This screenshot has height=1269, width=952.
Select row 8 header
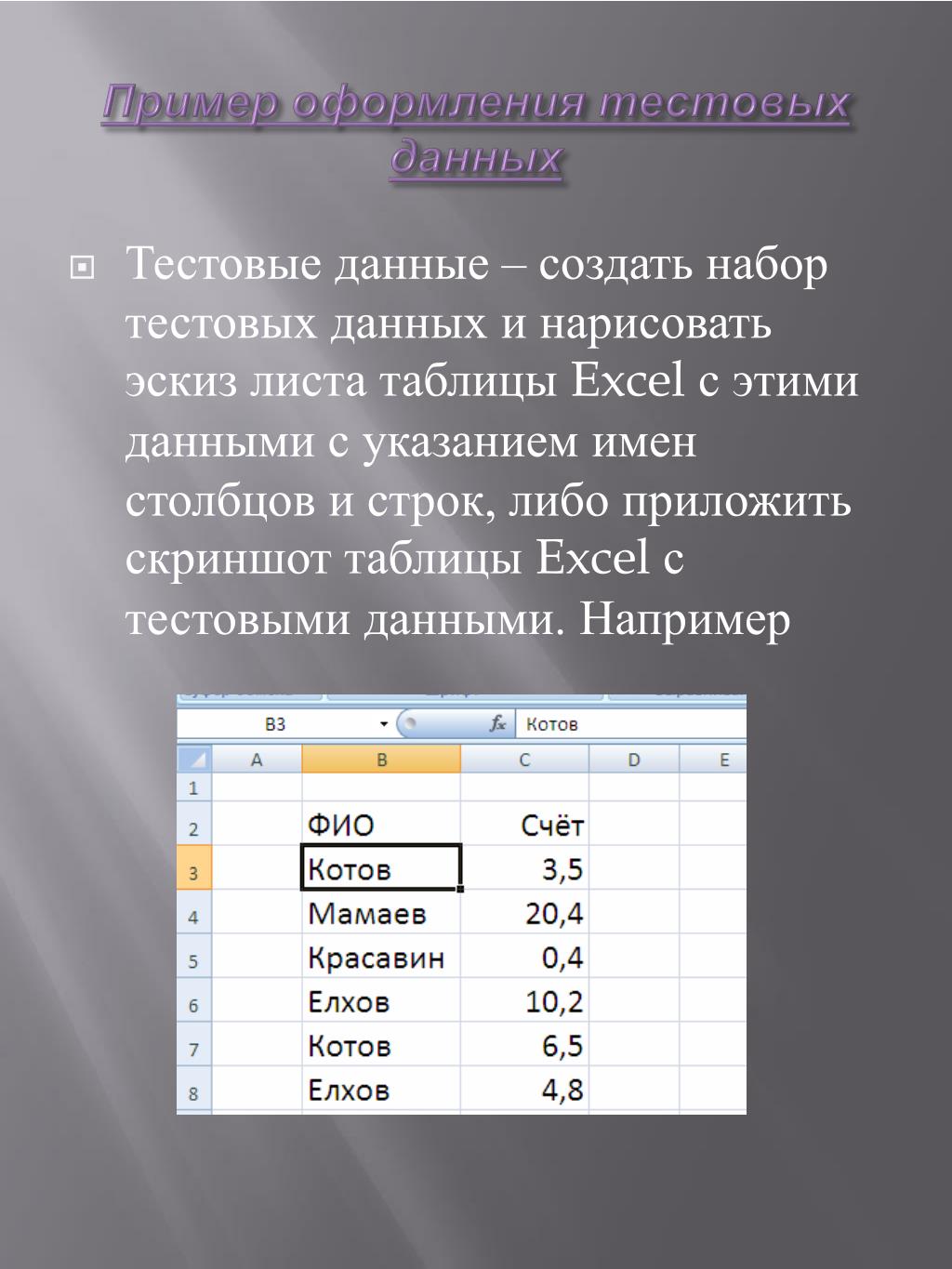tap(194, 1088)
